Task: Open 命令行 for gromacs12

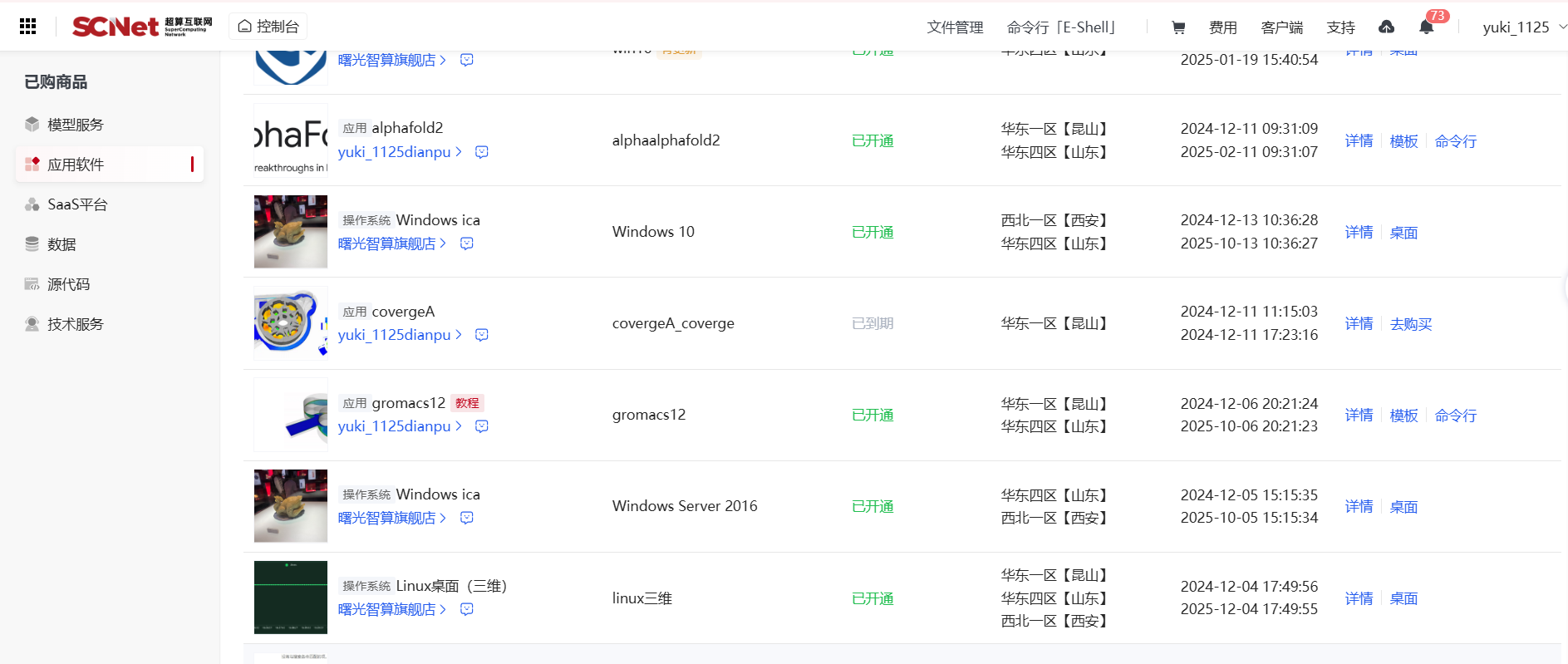Action: pyautogui.click(x=1455, y=416)
